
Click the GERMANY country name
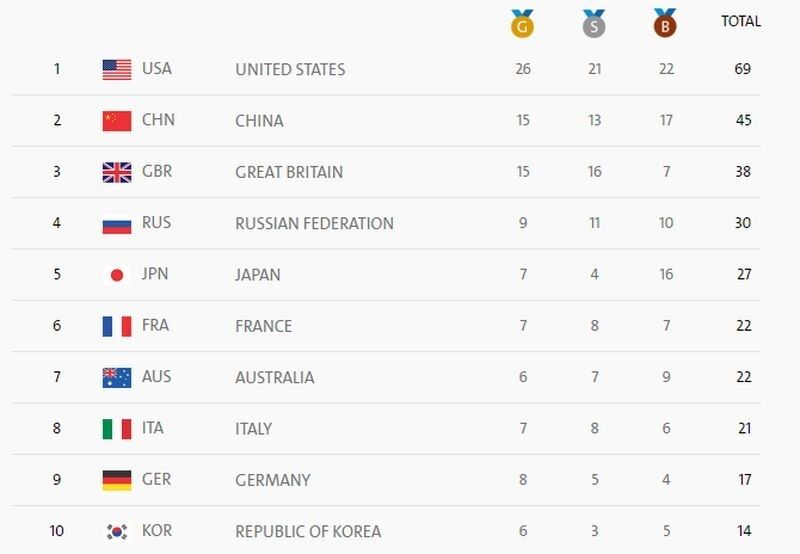pyautogui.click(x=273, y=480)
